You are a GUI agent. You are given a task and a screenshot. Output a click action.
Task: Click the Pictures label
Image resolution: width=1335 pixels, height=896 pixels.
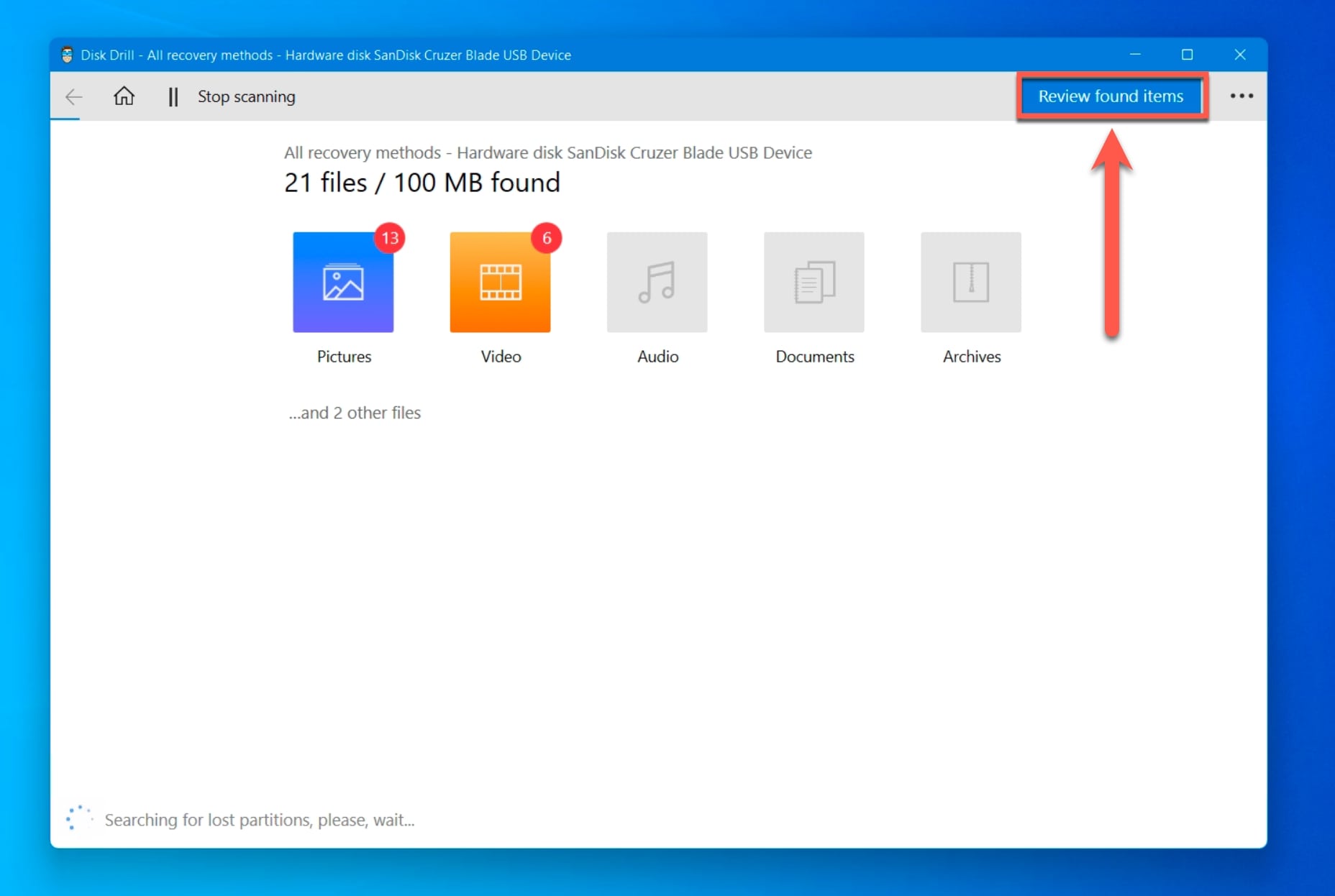point(344,357)
